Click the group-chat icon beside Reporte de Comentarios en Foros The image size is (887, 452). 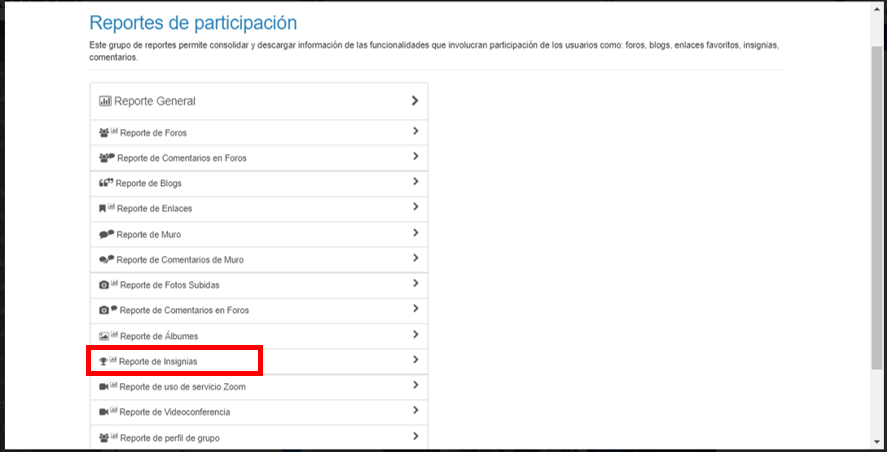pos(107,158)
